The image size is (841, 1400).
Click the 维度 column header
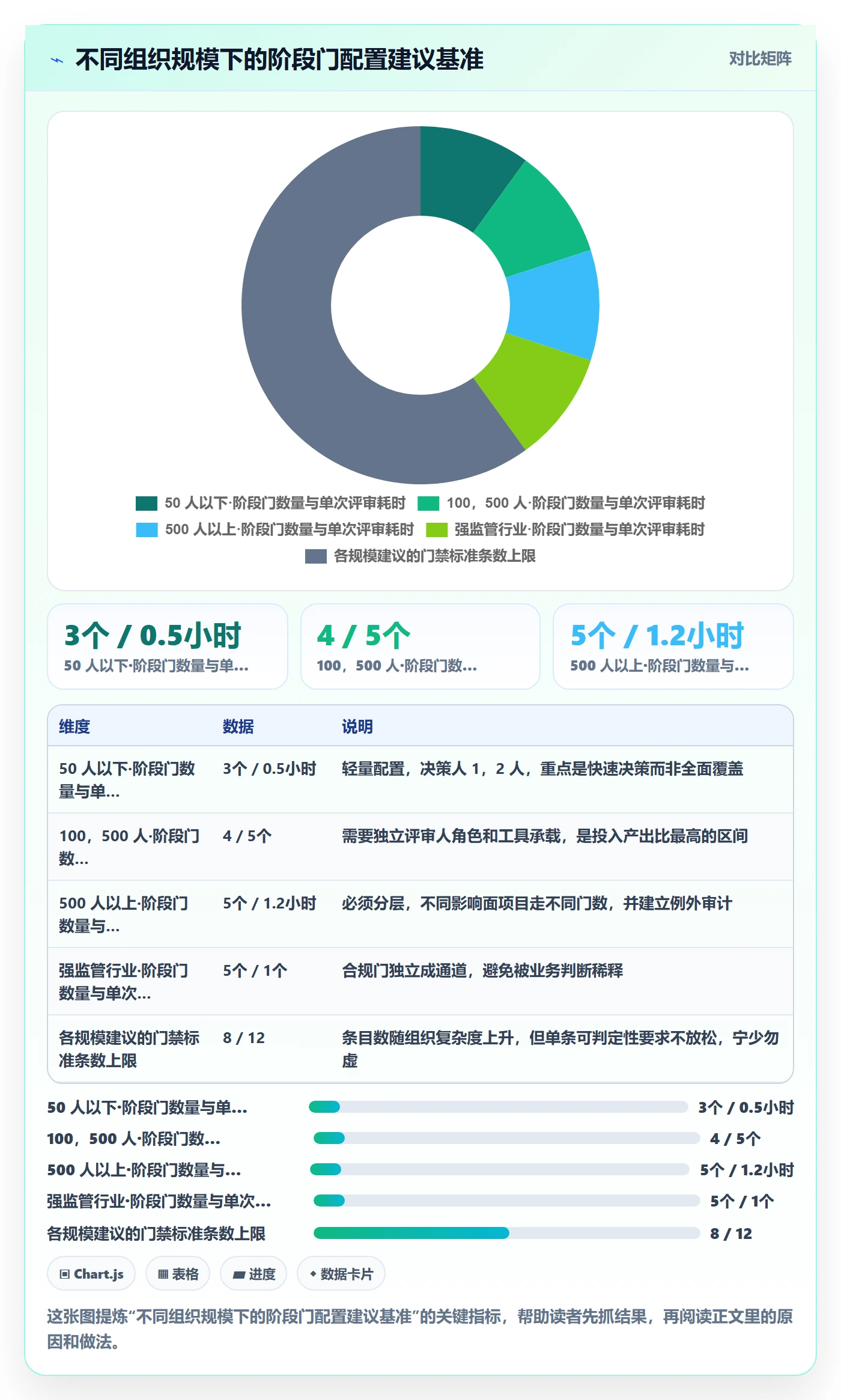click(74, 726)
